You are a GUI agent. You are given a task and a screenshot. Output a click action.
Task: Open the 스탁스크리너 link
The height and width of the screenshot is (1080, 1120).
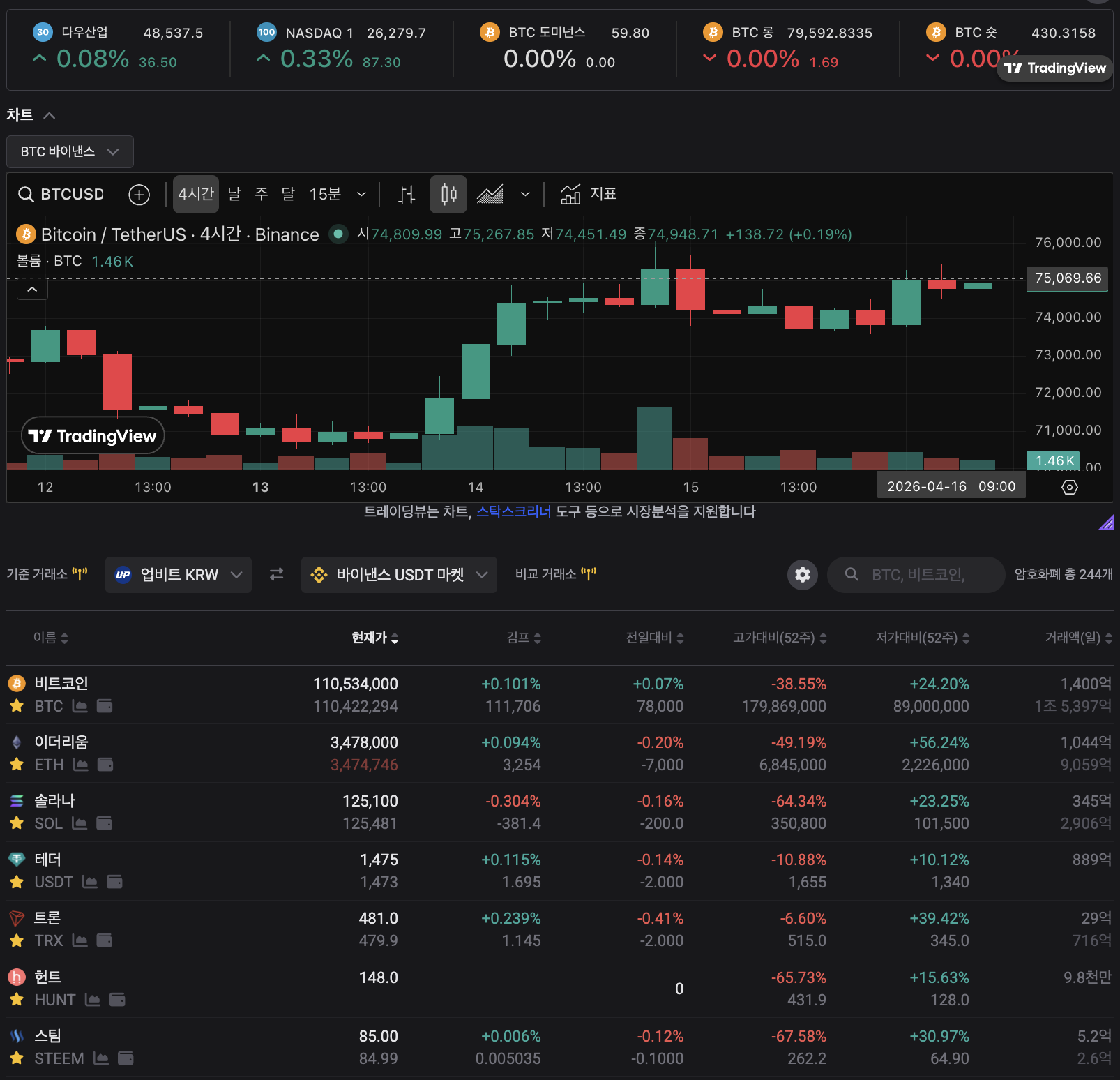pyautogui.click(x=513, y=512)
